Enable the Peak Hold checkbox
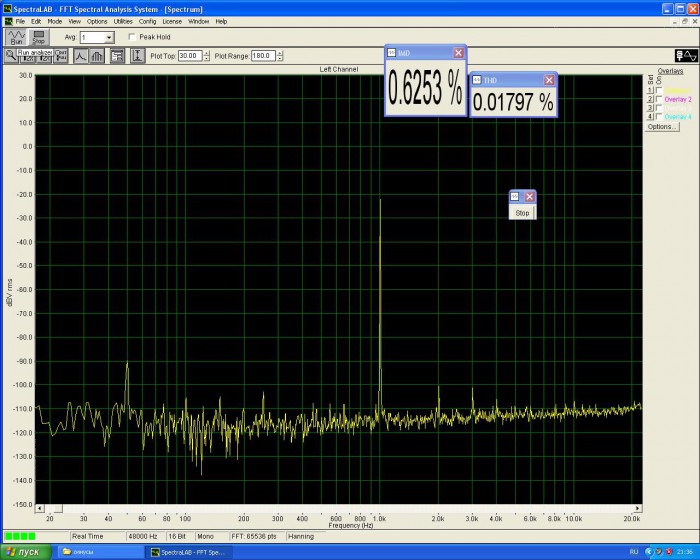 132,37
